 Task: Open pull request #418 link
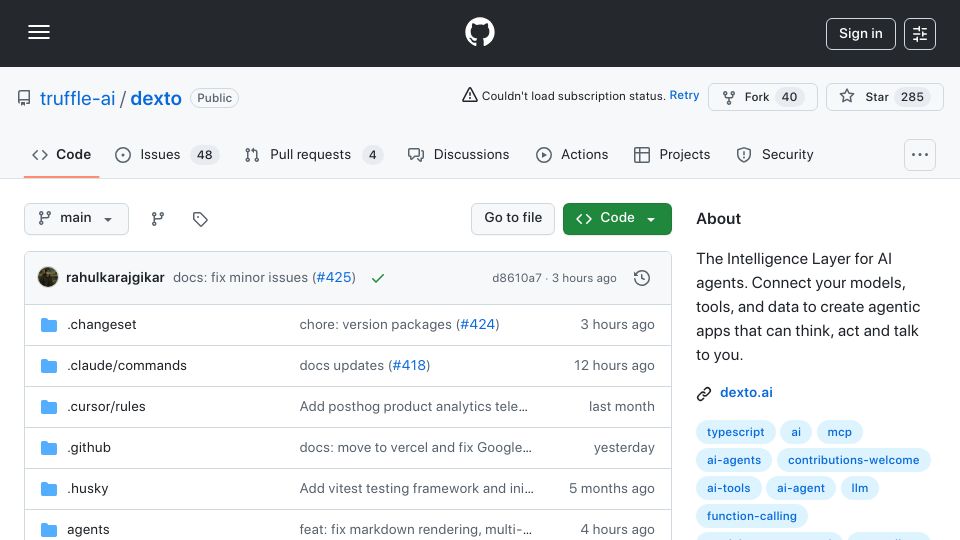pos(409,366)
